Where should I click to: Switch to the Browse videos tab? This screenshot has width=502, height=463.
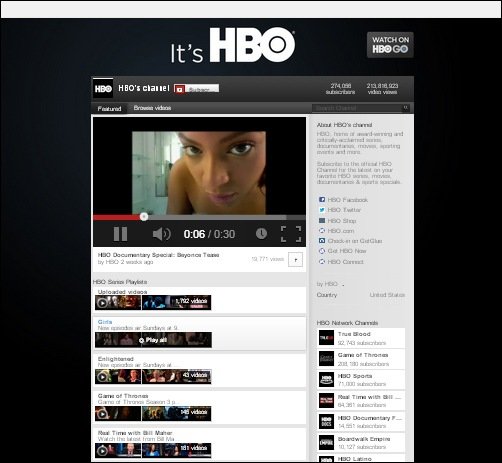point(152,108)
